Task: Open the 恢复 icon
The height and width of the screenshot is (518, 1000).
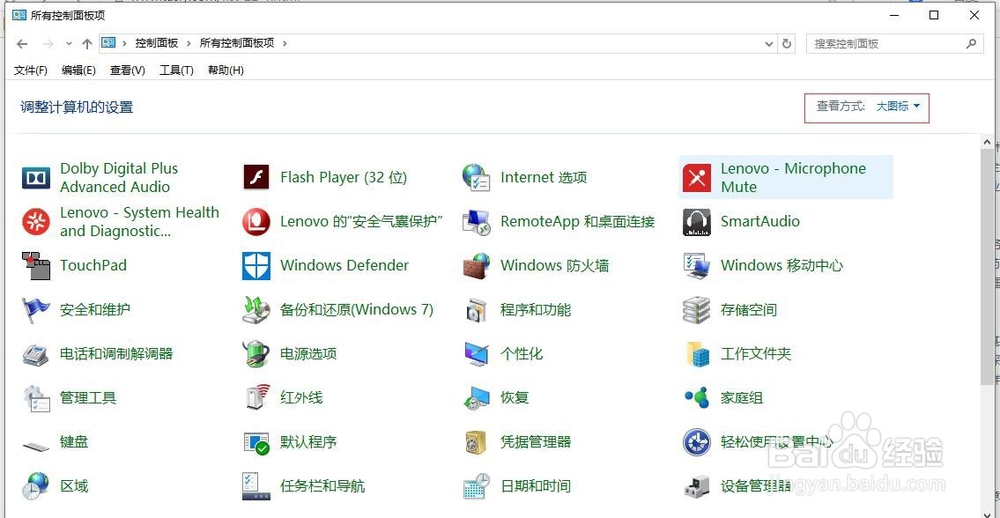Action: point(476,398)
